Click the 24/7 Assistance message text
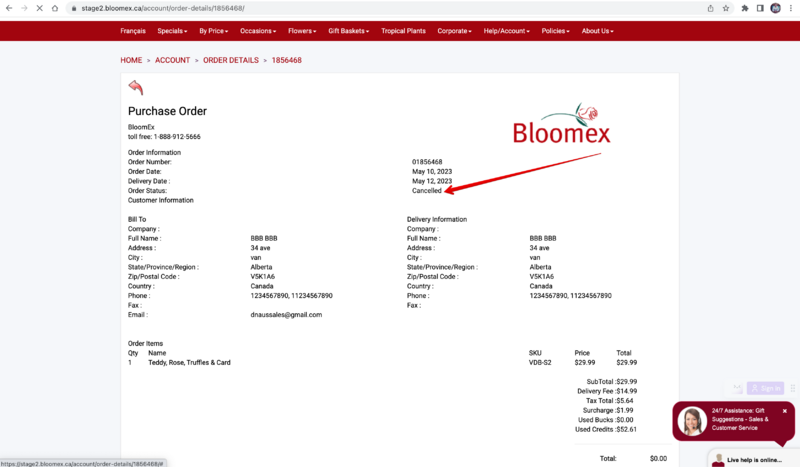The image size is (800, 467). (x=740, y=419)
